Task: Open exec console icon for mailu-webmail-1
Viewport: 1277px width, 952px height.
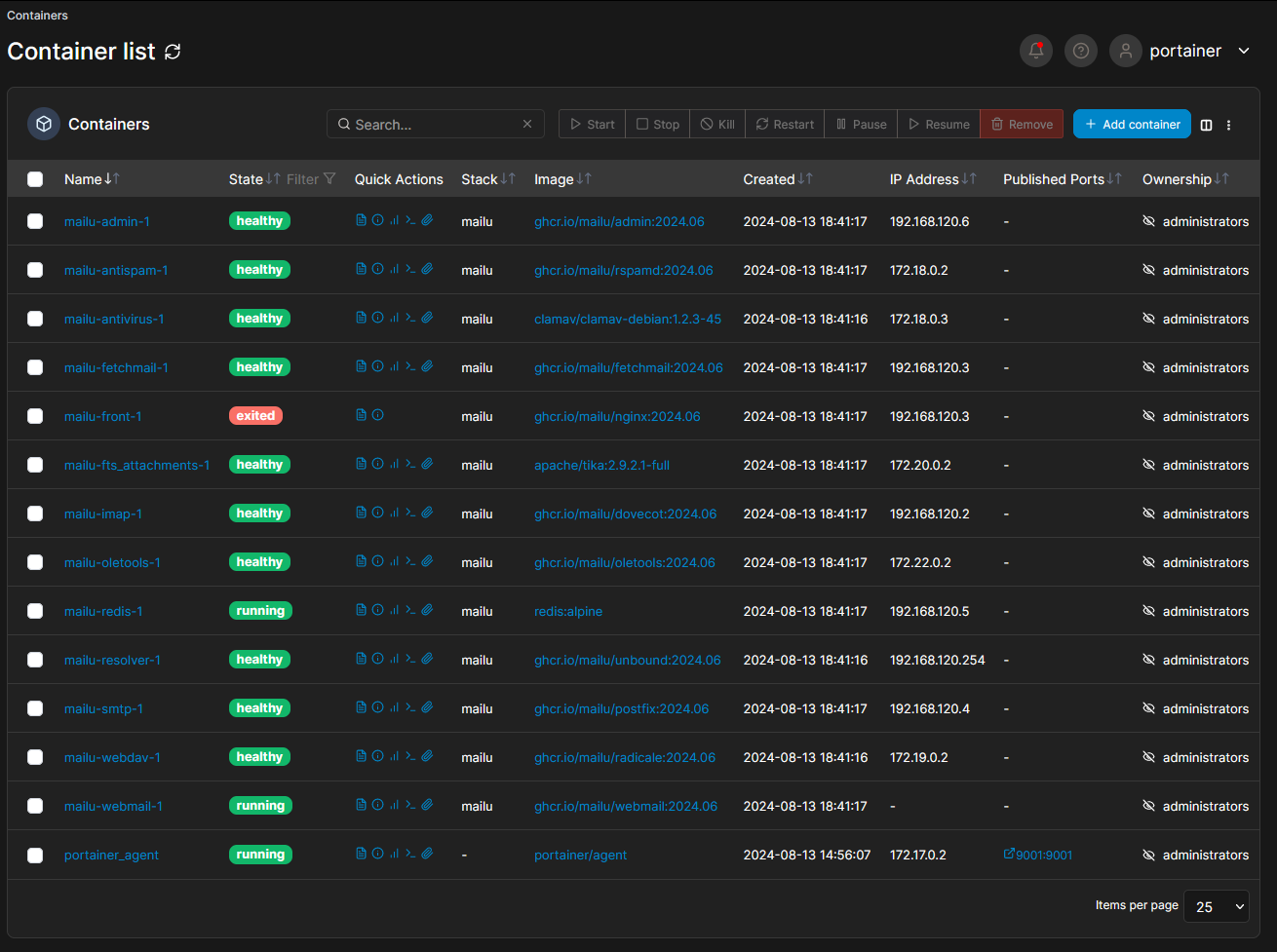Action: pos(410,805)
